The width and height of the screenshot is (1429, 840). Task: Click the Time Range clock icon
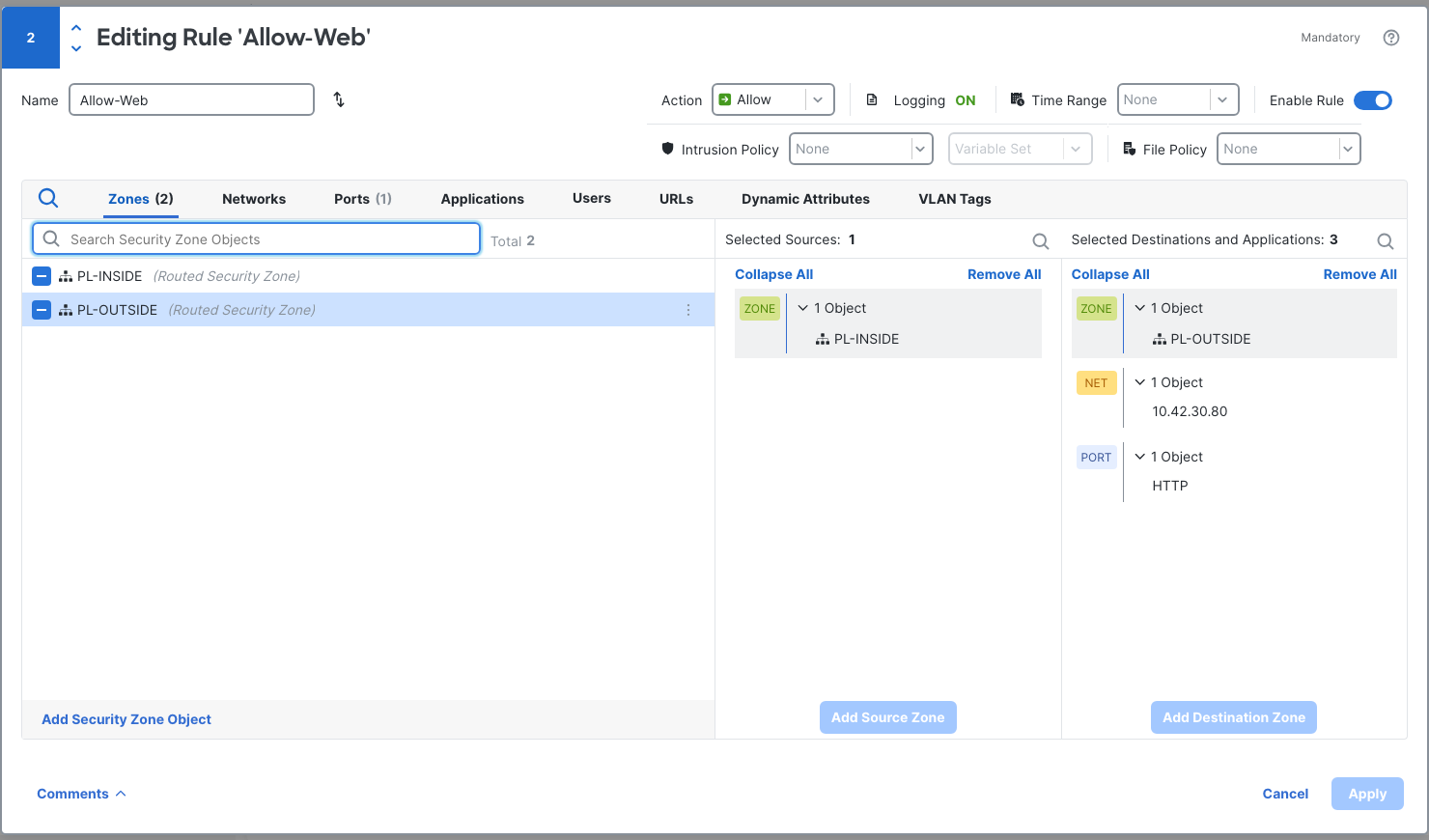pos(1017,99)
